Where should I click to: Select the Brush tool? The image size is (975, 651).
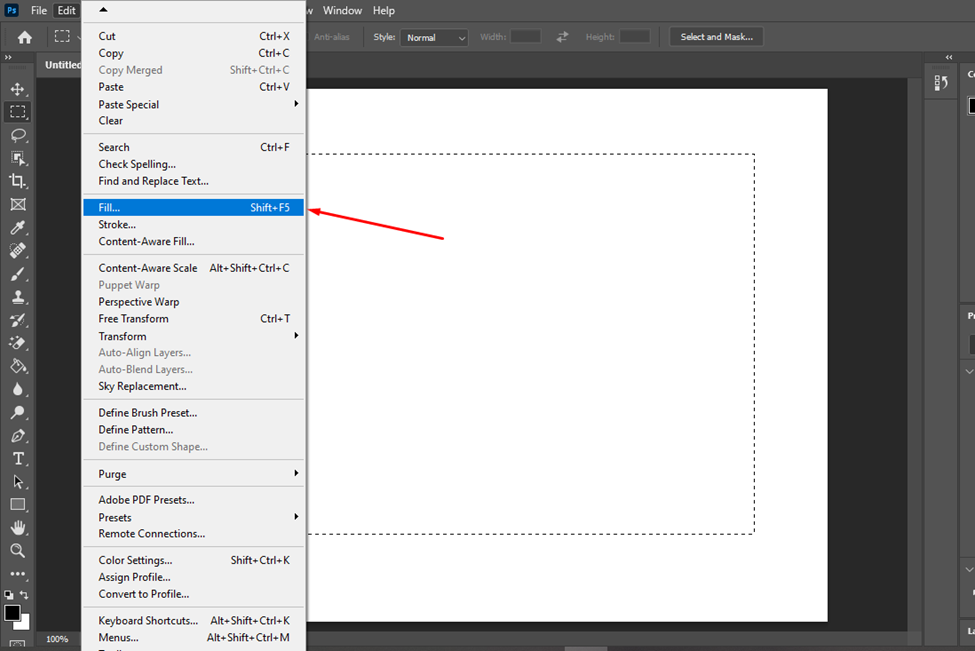17,274
